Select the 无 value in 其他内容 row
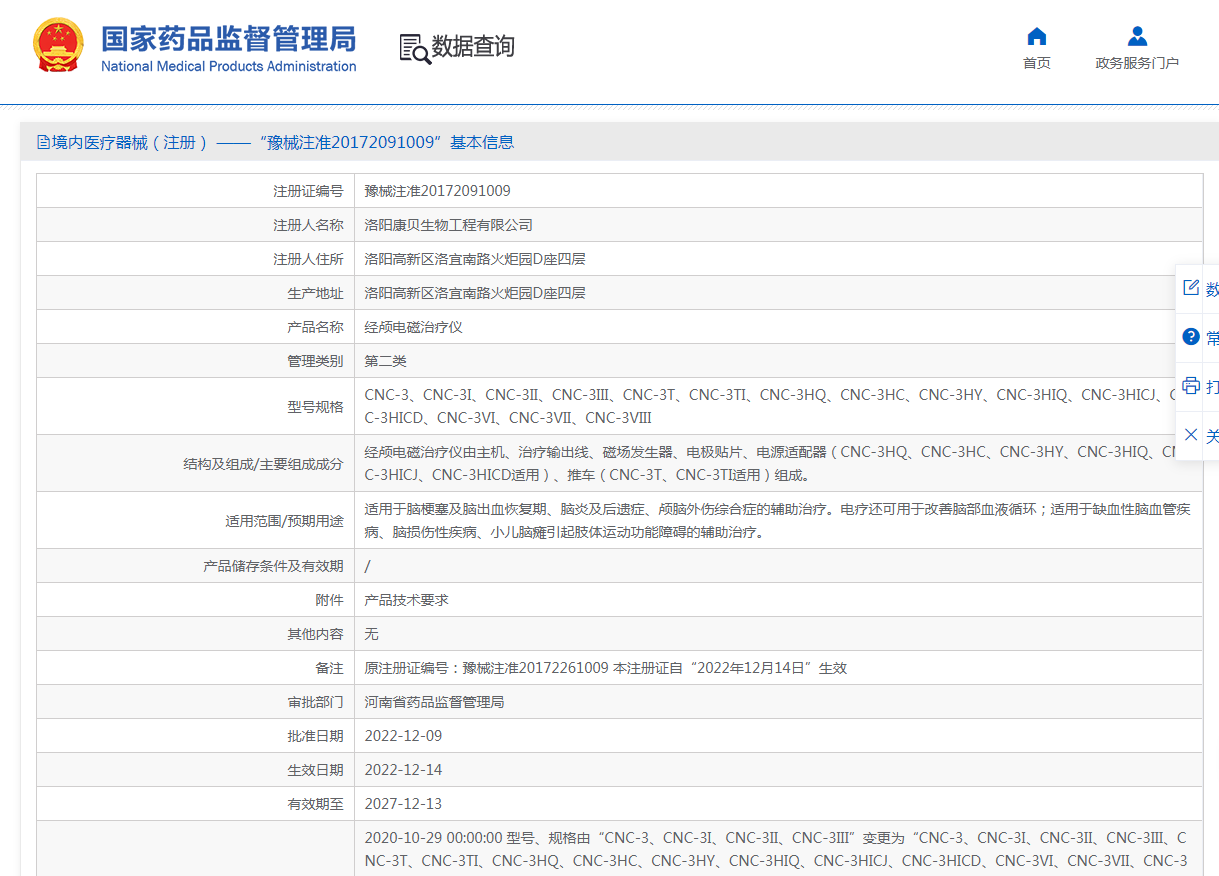 [x=371, y=634]
